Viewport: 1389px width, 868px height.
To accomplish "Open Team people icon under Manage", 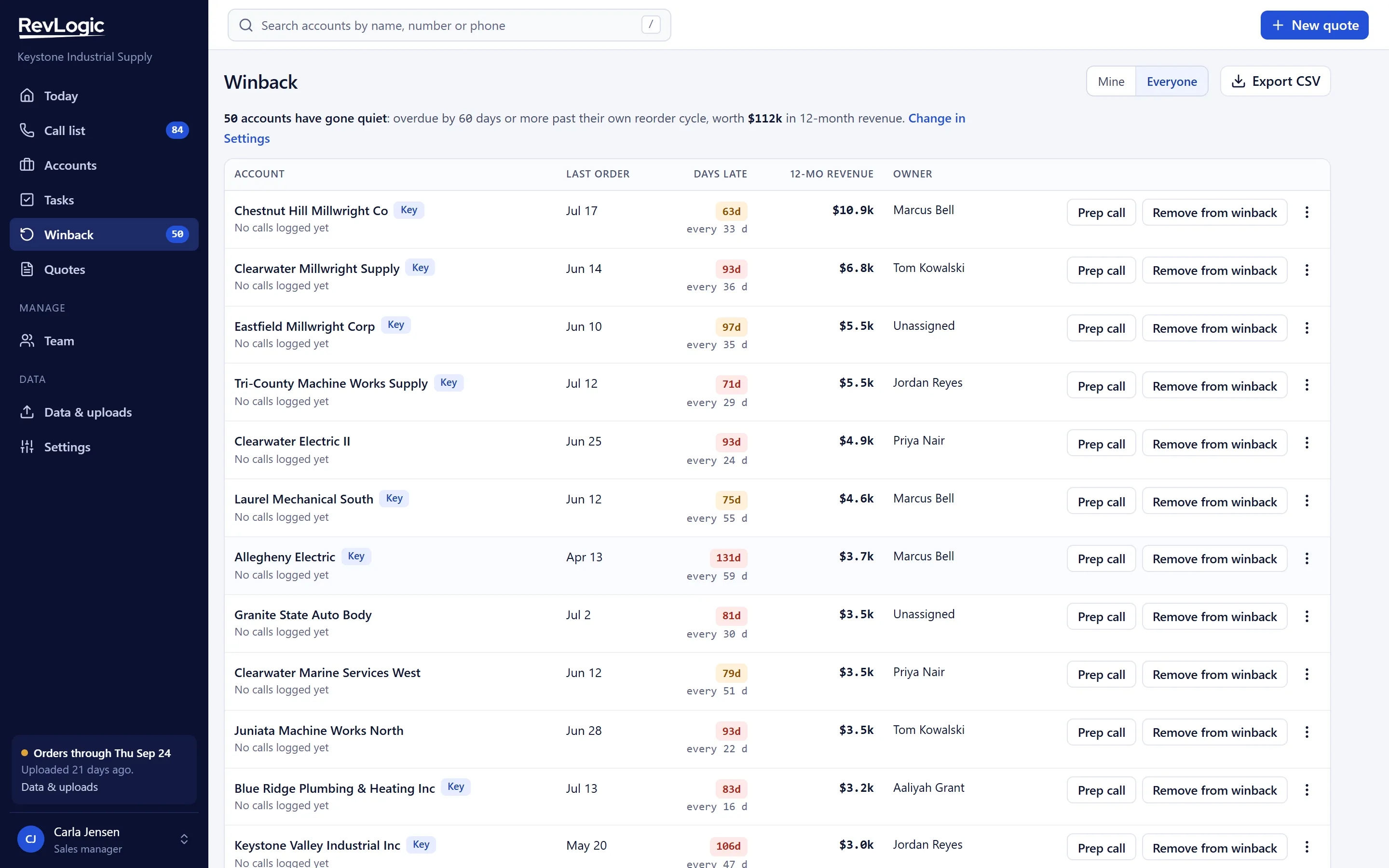I will point(27,340).
